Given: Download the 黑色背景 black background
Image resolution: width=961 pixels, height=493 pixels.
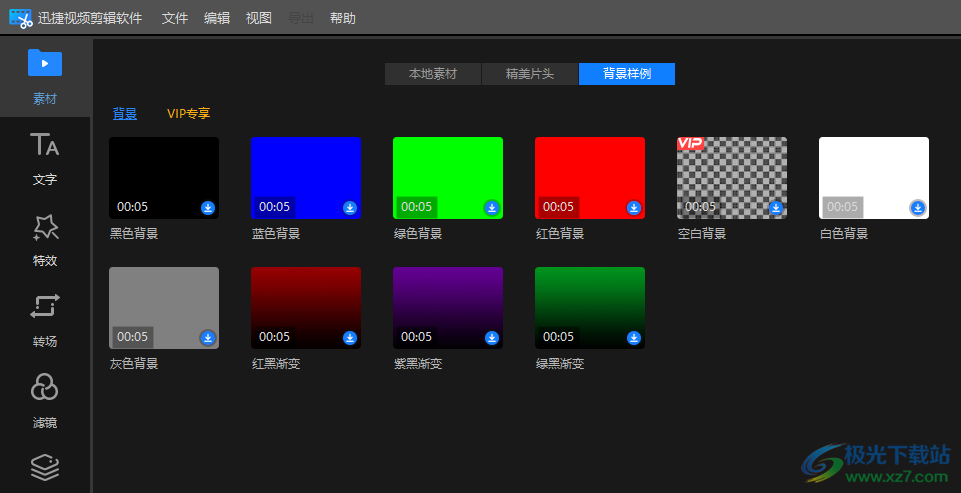Looking at the screenshot, I should click(208, 208).
